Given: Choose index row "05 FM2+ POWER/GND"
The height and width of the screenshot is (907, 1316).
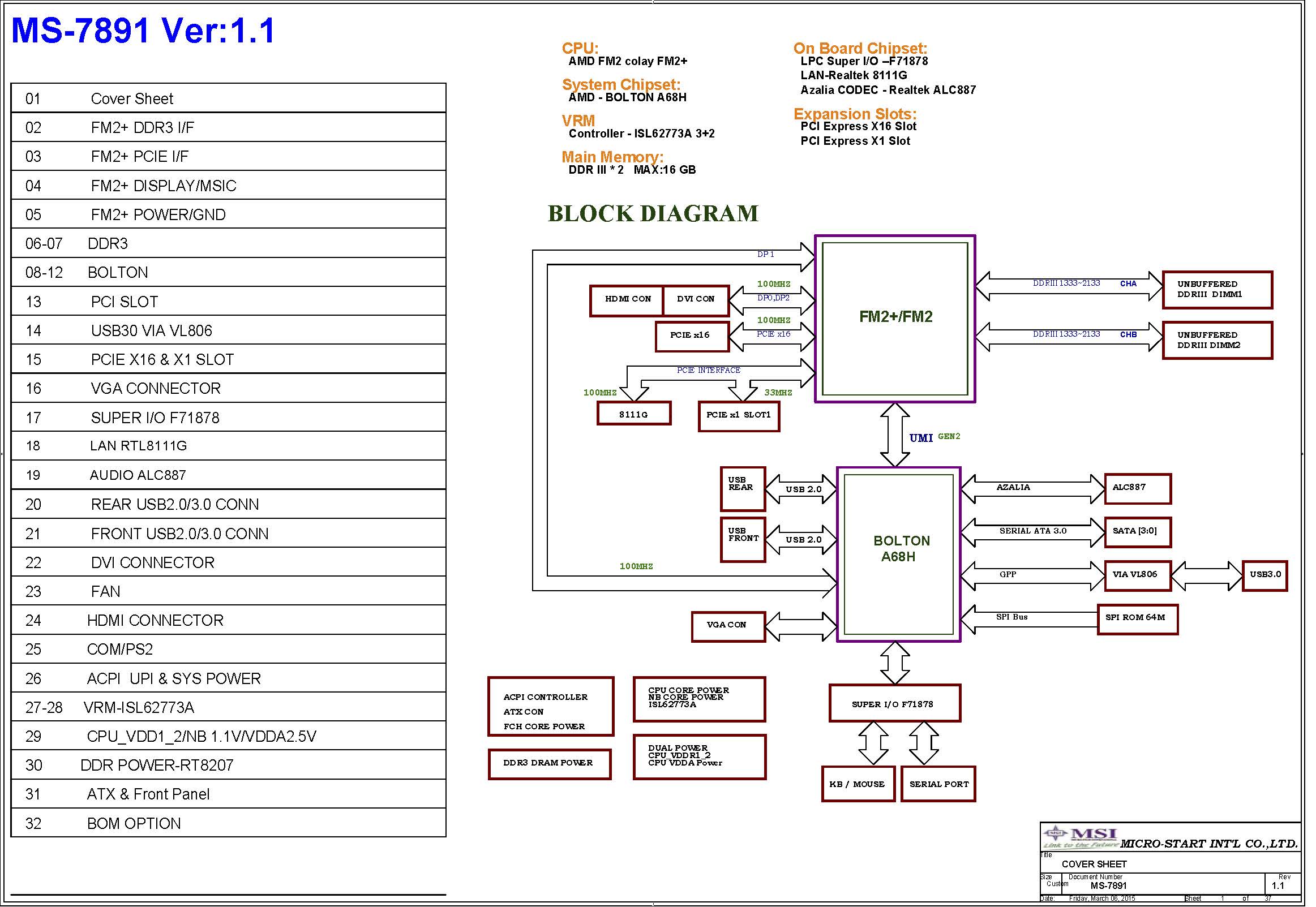Looking at the screenshot, I should tap(229, 214).
